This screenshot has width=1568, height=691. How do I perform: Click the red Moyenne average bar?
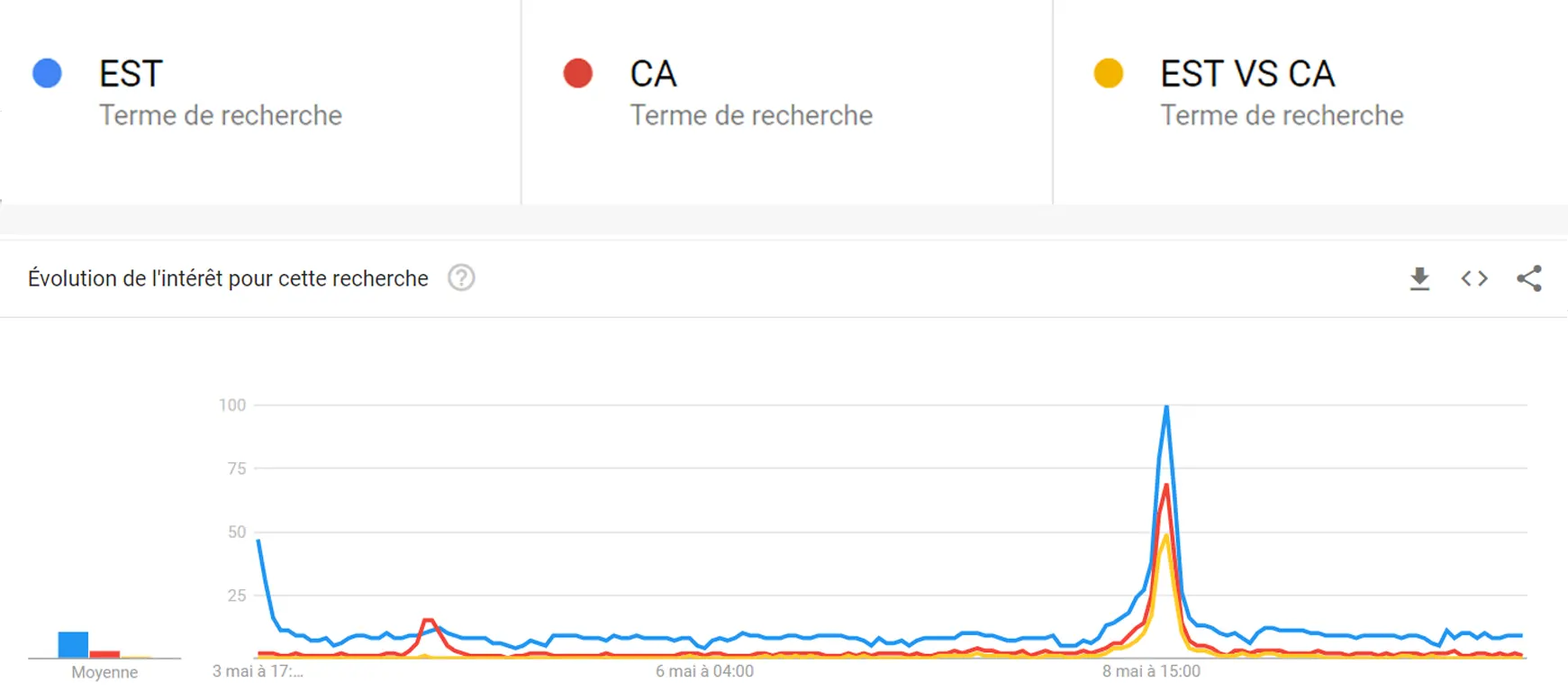(104, 654)
